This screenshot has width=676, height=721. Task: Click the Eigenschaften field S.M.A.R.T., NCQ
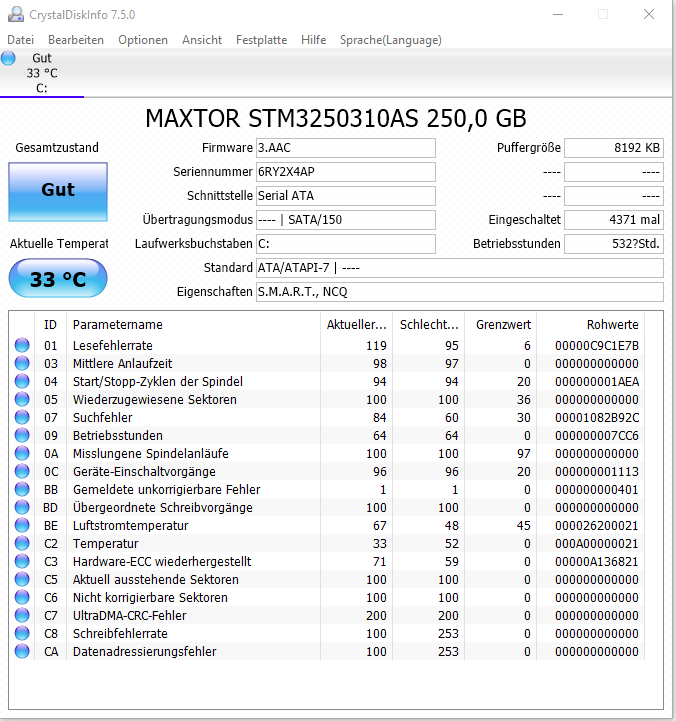point(460,292)
